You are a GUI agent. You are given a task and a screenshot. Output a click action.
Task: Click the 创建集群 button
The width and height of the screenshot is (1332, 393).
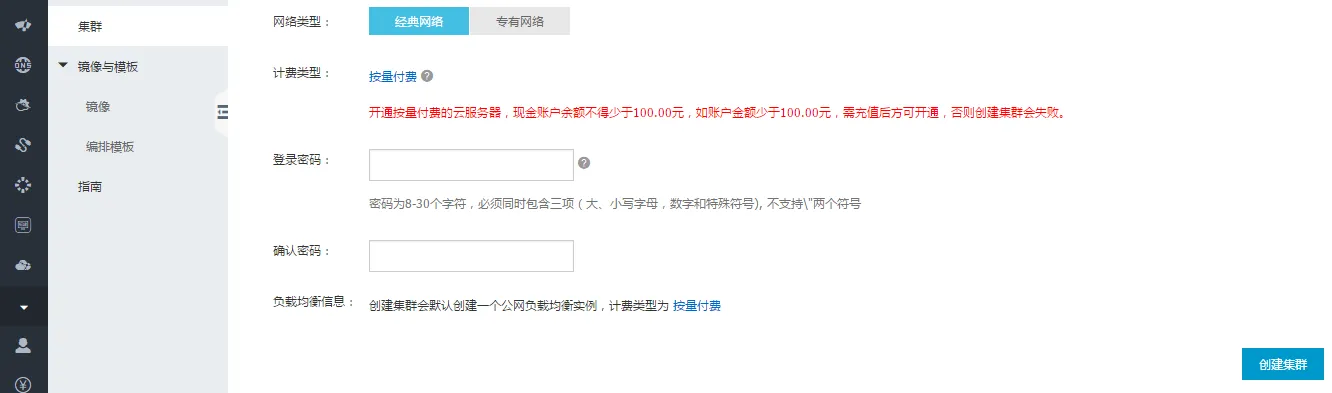pos(1283,364)
